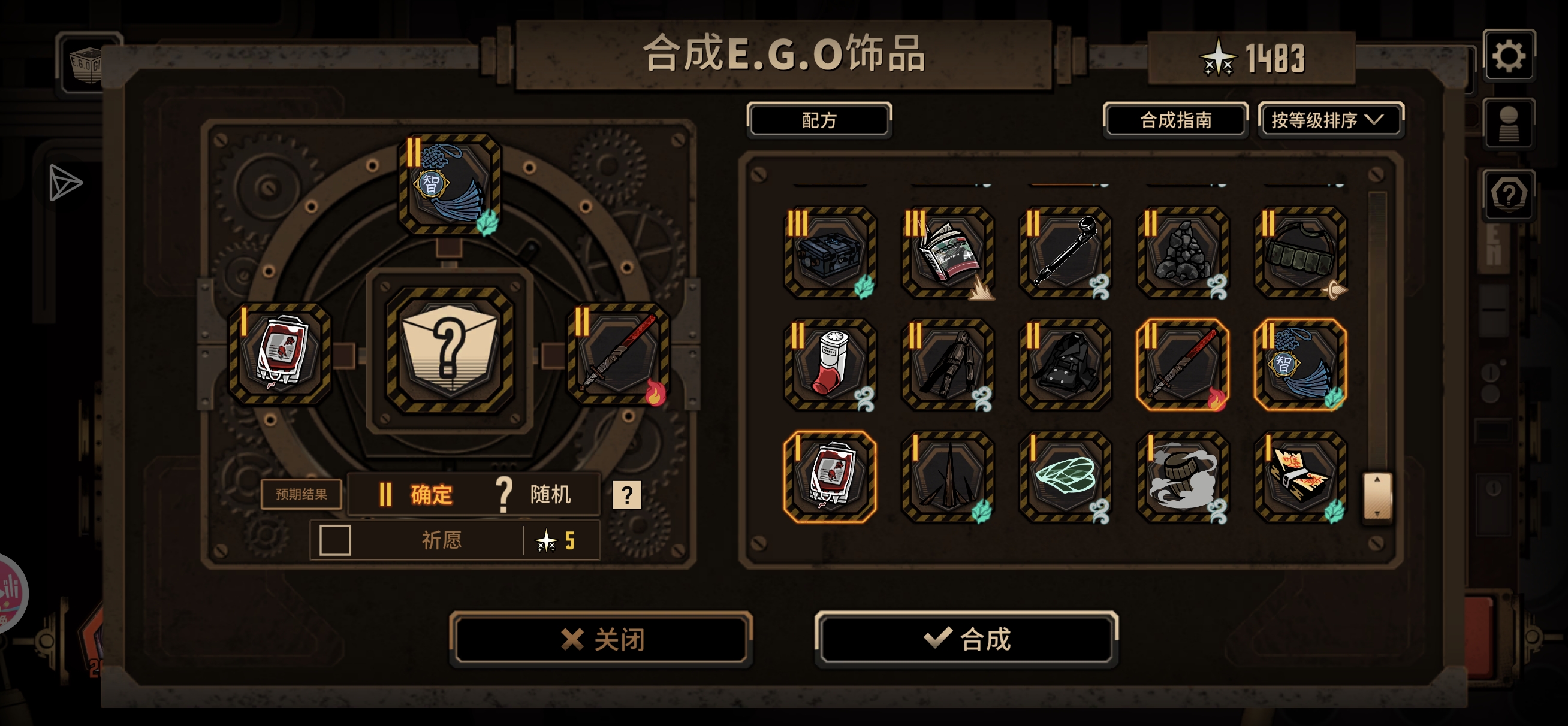Image resolution: width=1568 pixels, height=726 pixels.
Task: Open the question-mark help hexagon icon
Action: 1508,196
